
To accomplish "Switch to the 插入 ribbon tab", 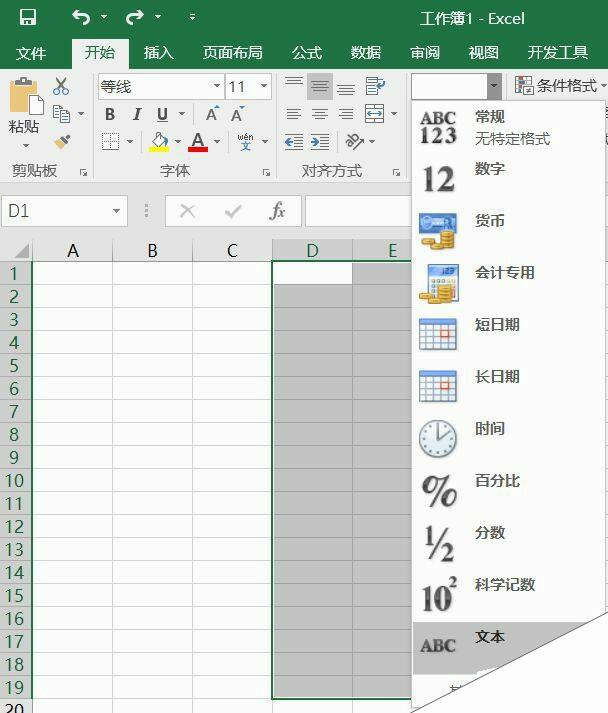I will [x=158, y=53].
